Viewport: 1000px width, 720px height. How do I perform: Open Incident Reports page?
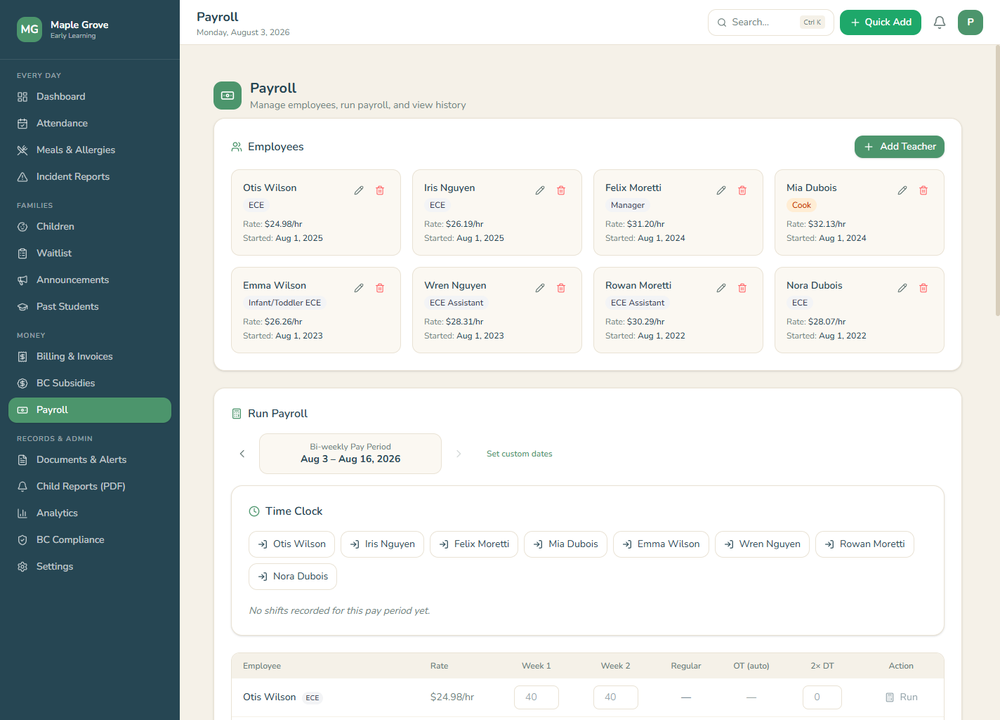click(90, 177)
